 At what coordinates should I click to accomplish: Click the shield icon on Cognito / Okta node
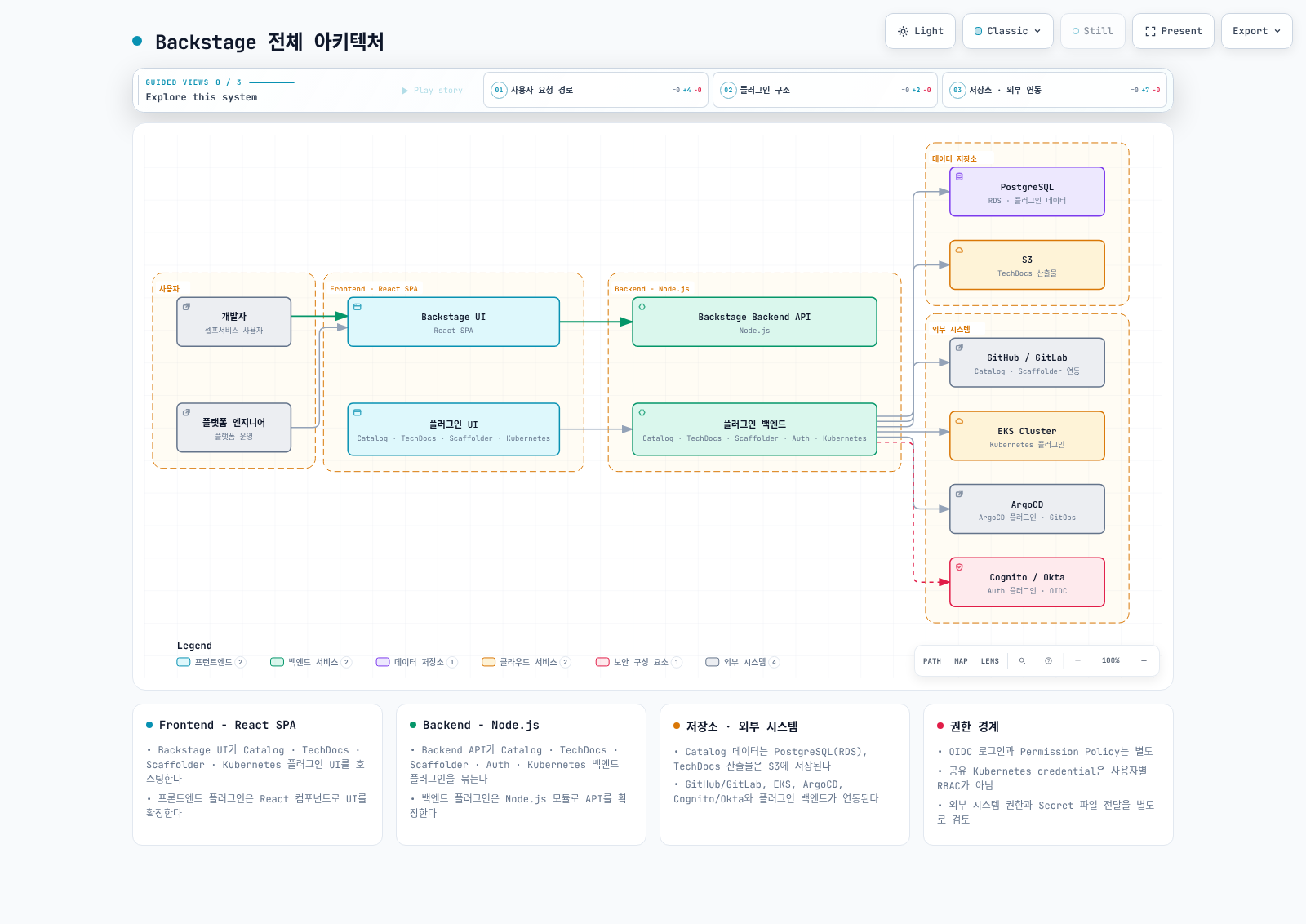[960, 567]
